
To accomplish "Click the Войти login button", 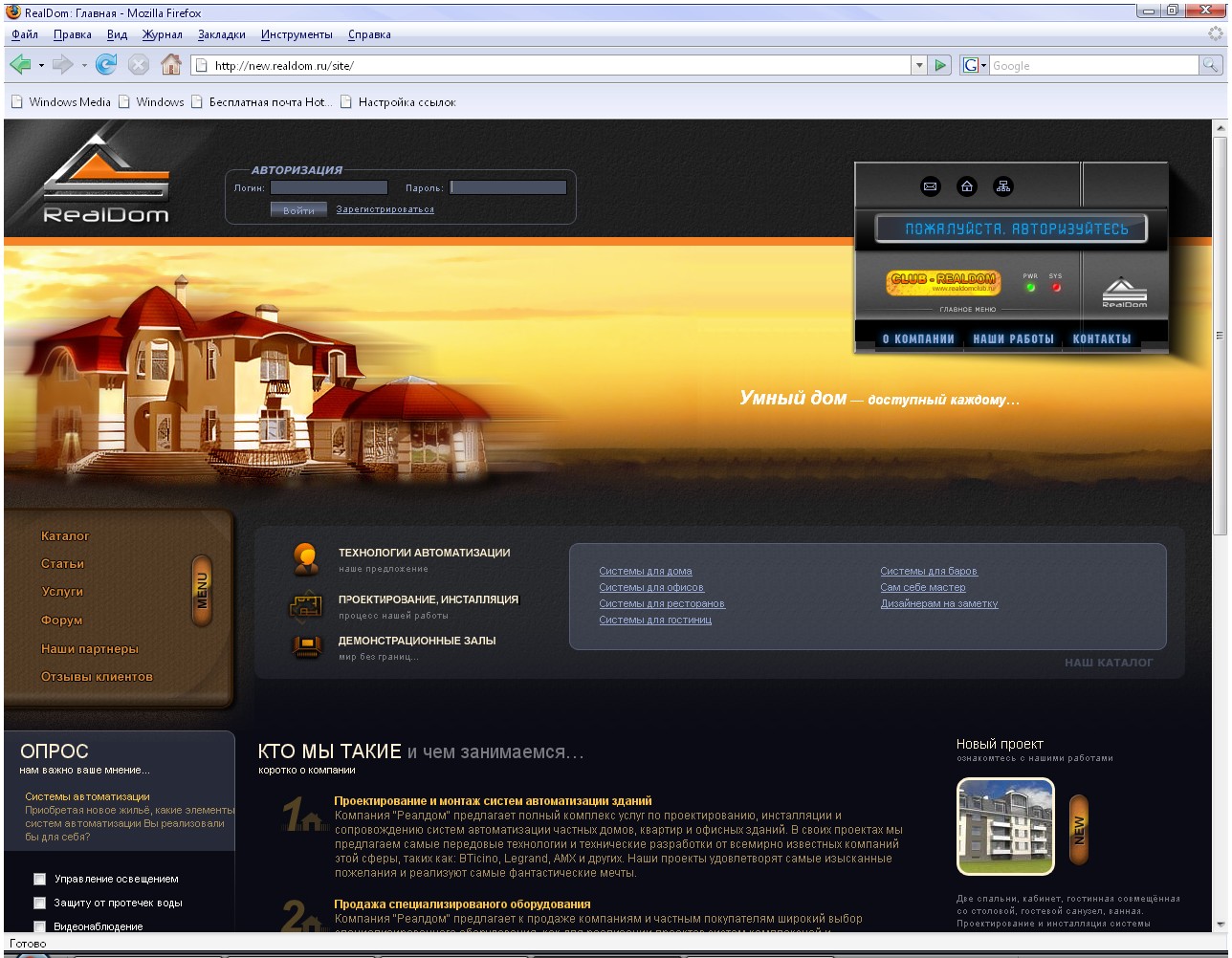I will 298,209.
